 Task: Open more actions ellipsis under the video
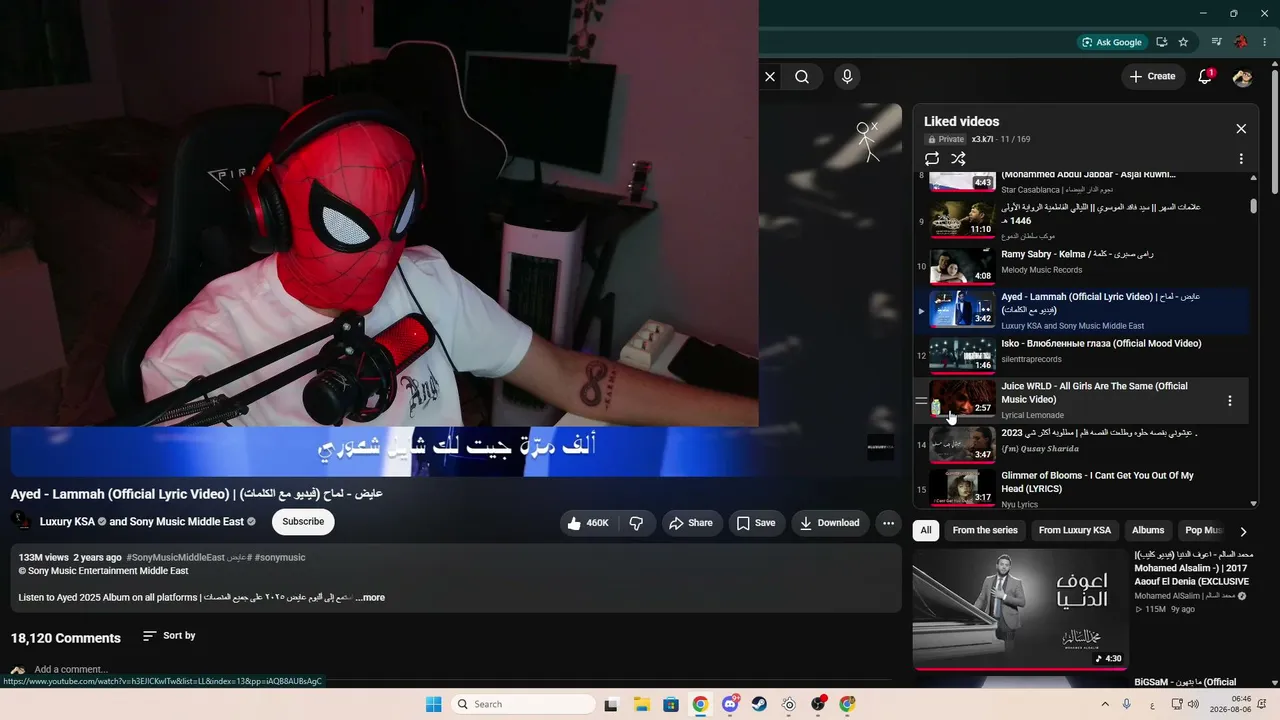888,523
